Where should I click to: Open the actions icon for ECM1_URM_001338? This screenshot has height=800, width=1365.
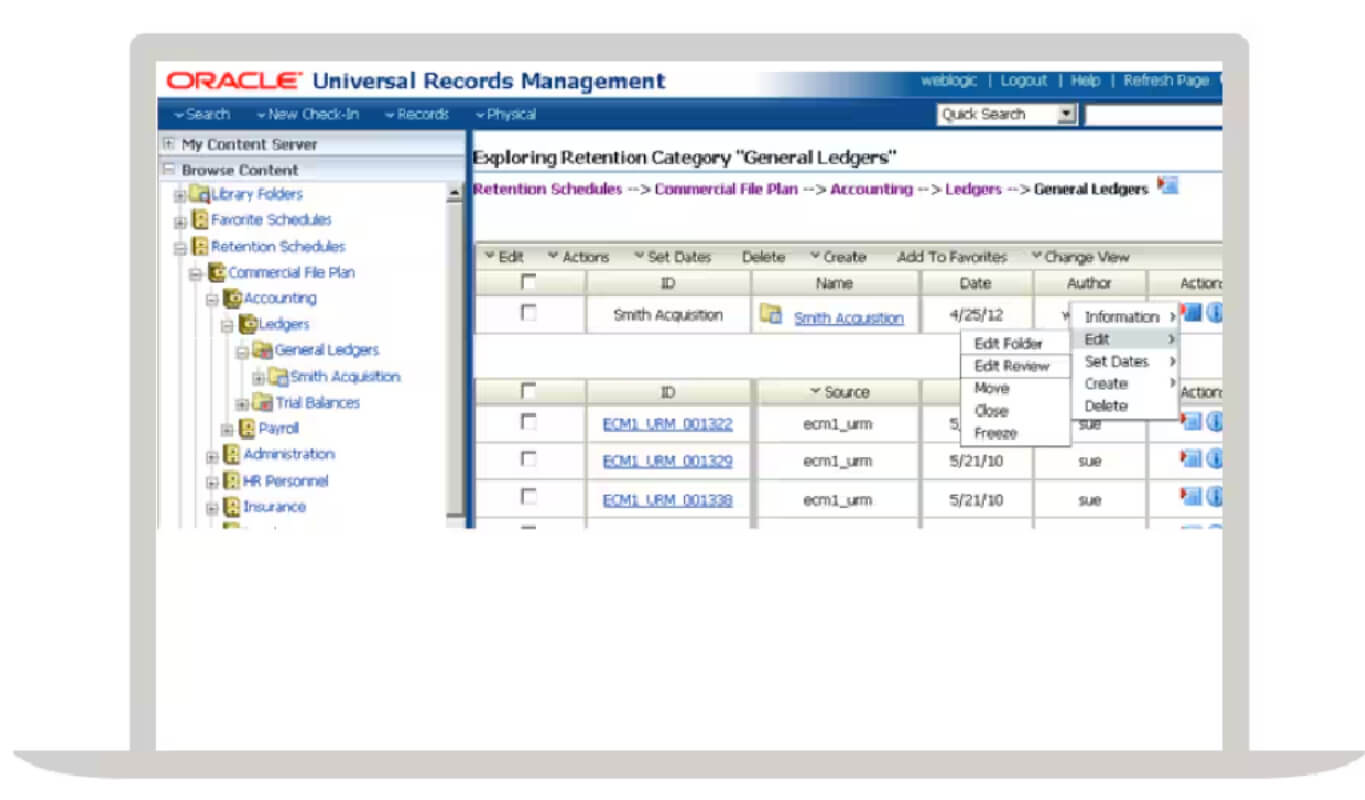click(1191, 497)
